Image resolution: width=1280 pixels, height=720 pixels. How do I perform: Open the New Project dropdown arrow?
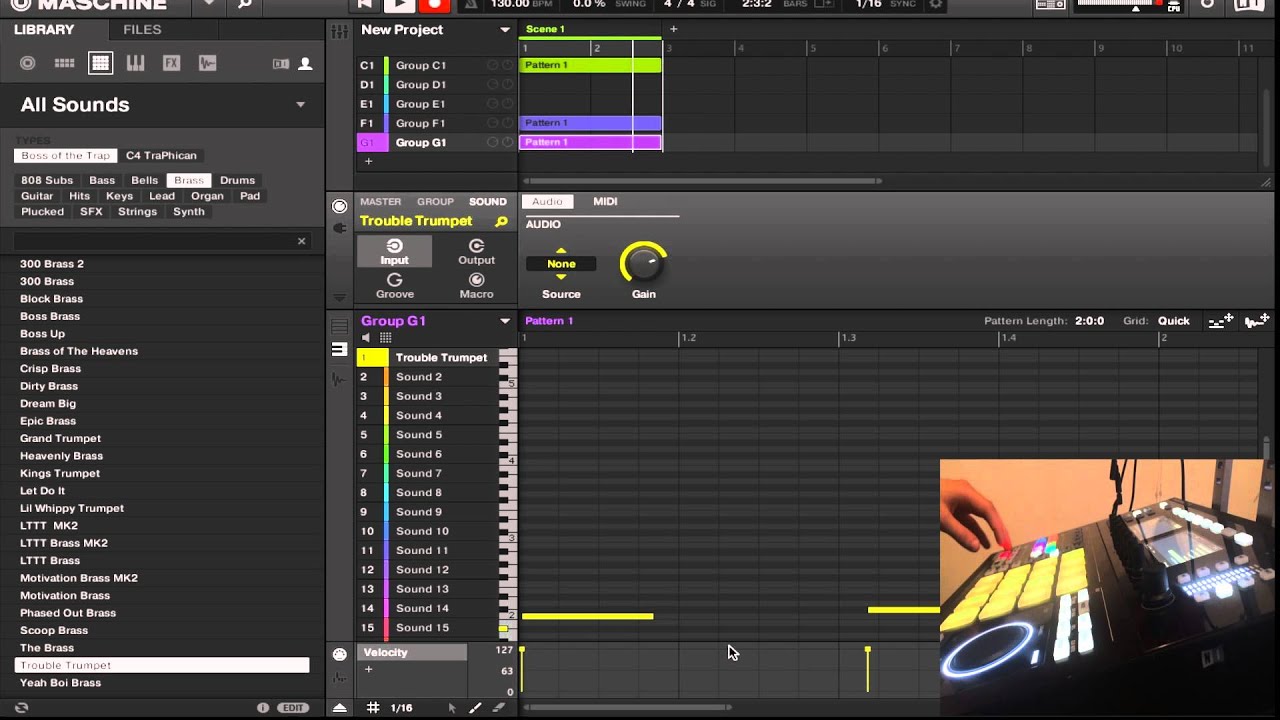tap(505, 30)
